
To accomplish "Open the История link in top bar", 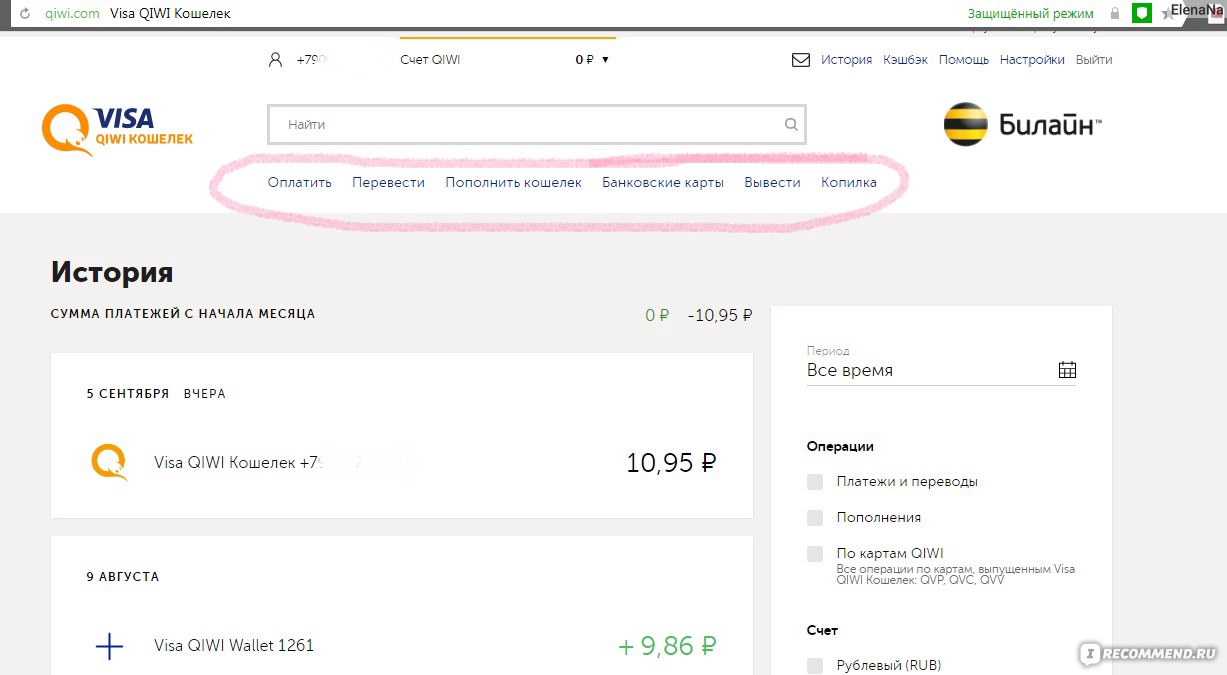I will coord(847,60).
